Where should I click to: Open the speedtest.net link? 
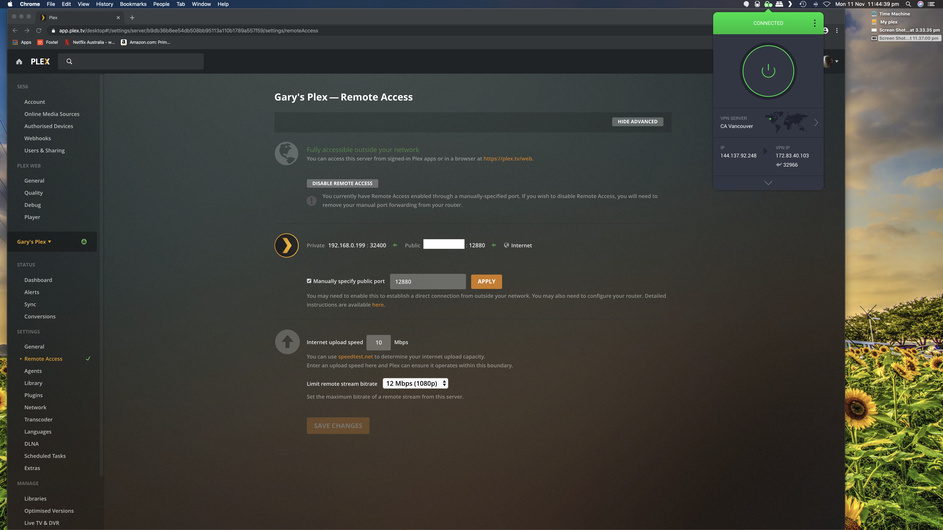click(x=355, y=357)
